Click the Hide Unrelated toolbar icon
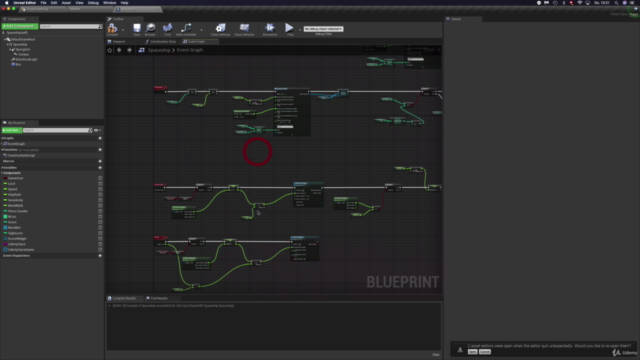640x360 pixels. (x=186, y=28)
